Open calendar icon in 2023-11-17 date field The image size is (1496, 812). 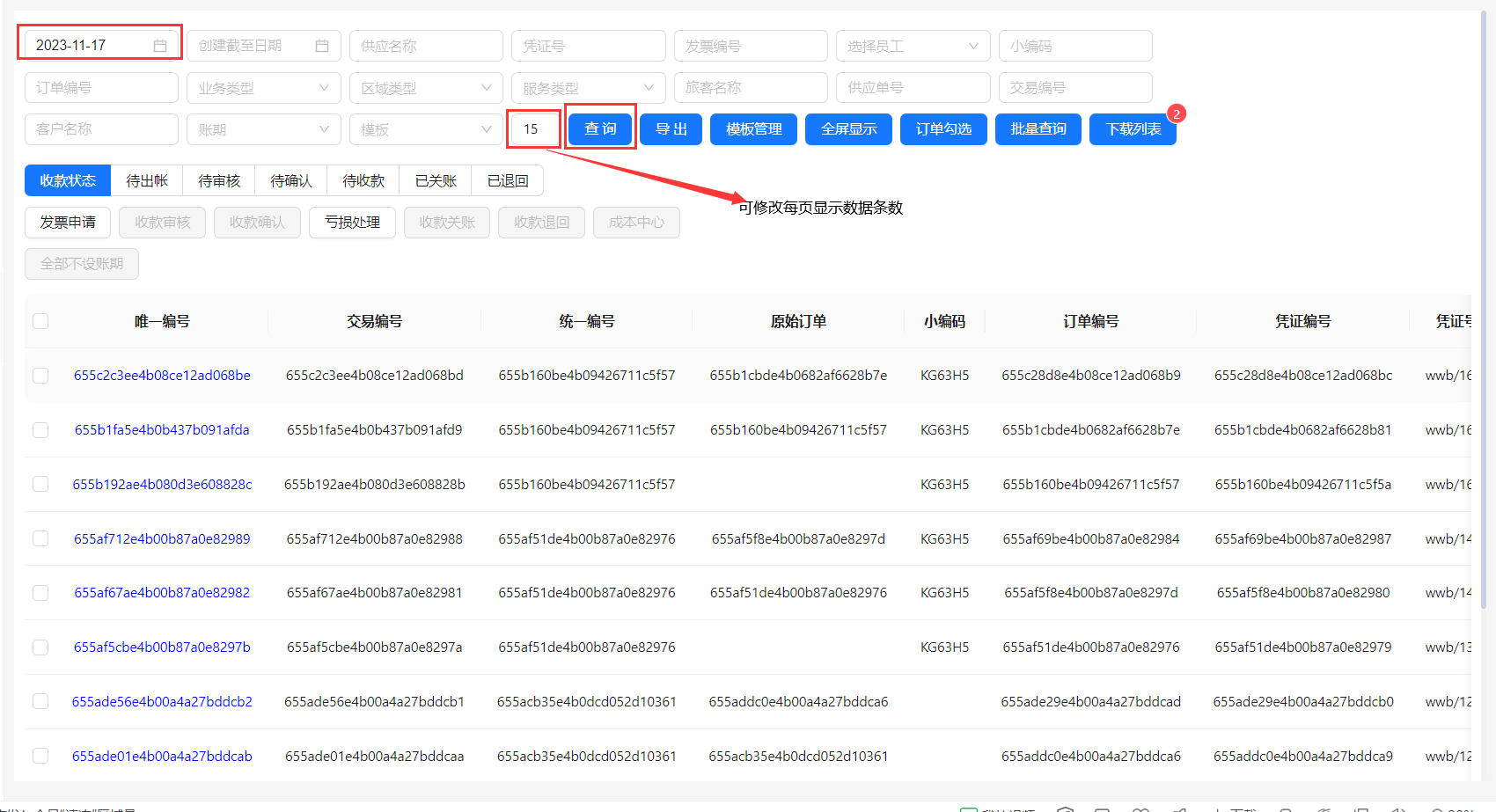[160, 46]
